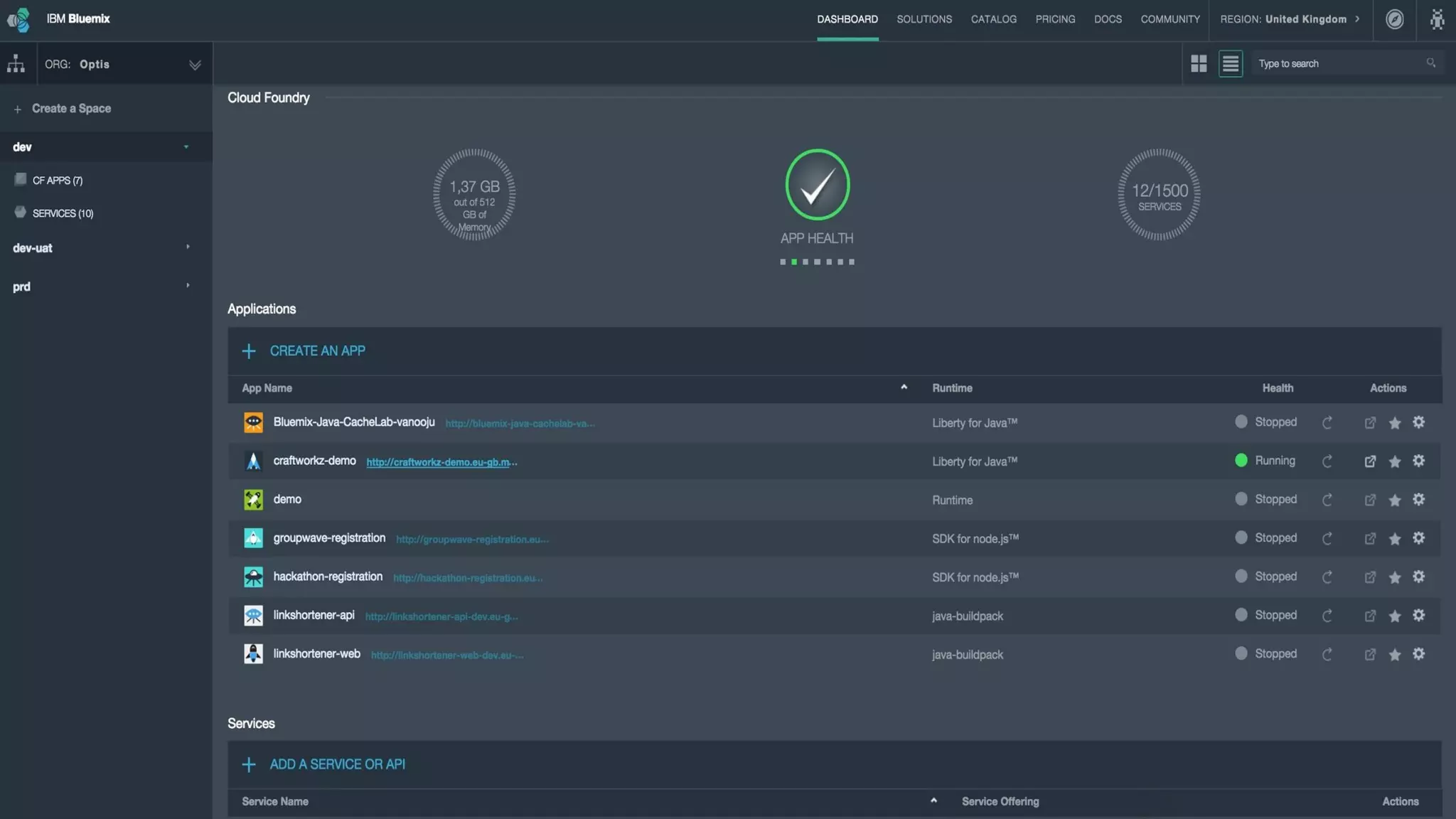Viewport: 1456px width, 819px height.
Task: Open craftworkz-demo route in new window icon
Action: coord(1370,461)
